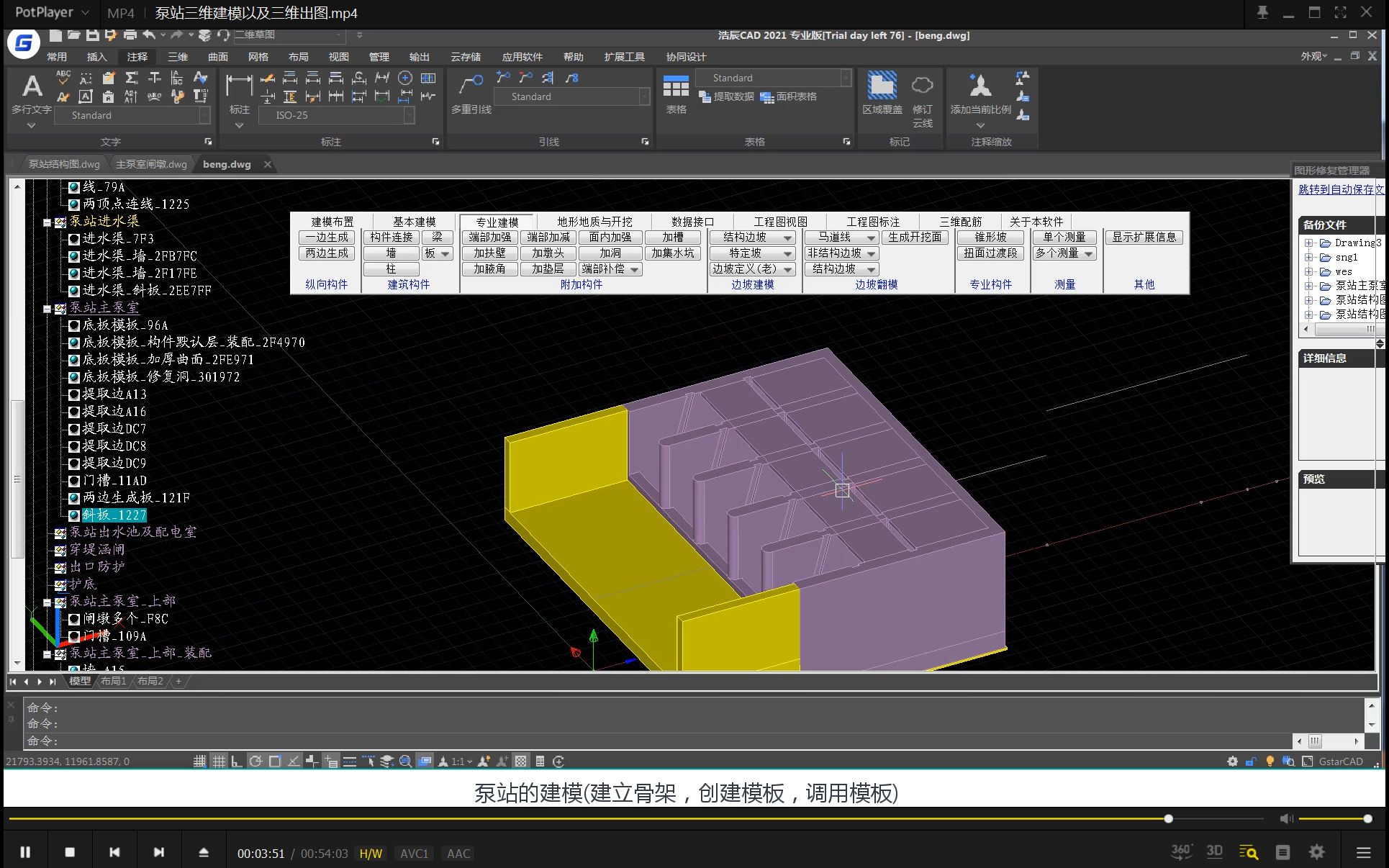Click the 一边生成 button
Image resolution: width=1389 pixels, height=868 pixels.
coord(327,238)
